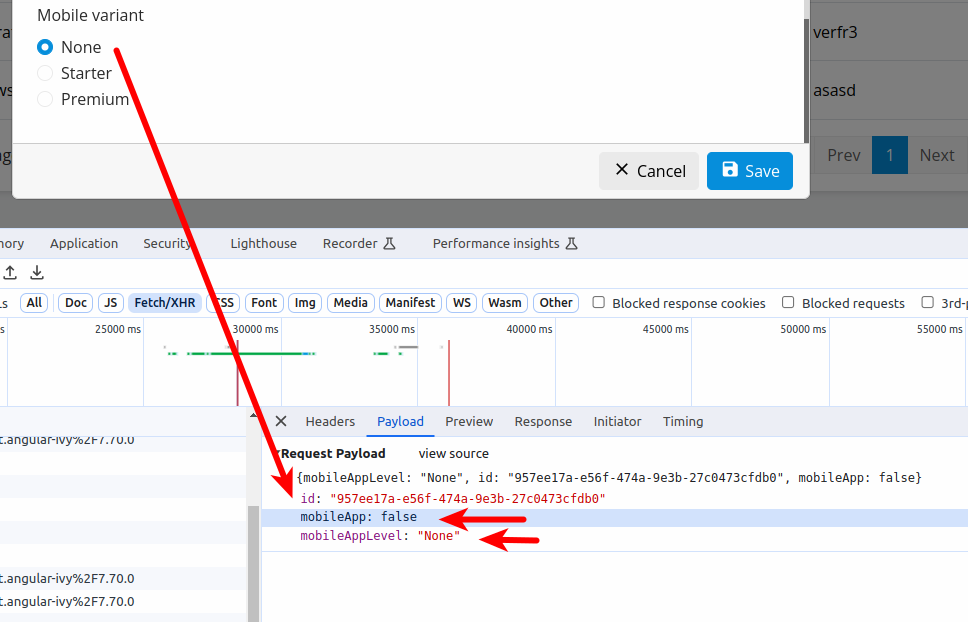
Task: Enable Blocked response cookies checkbox
Action: (x=599, y=302)
